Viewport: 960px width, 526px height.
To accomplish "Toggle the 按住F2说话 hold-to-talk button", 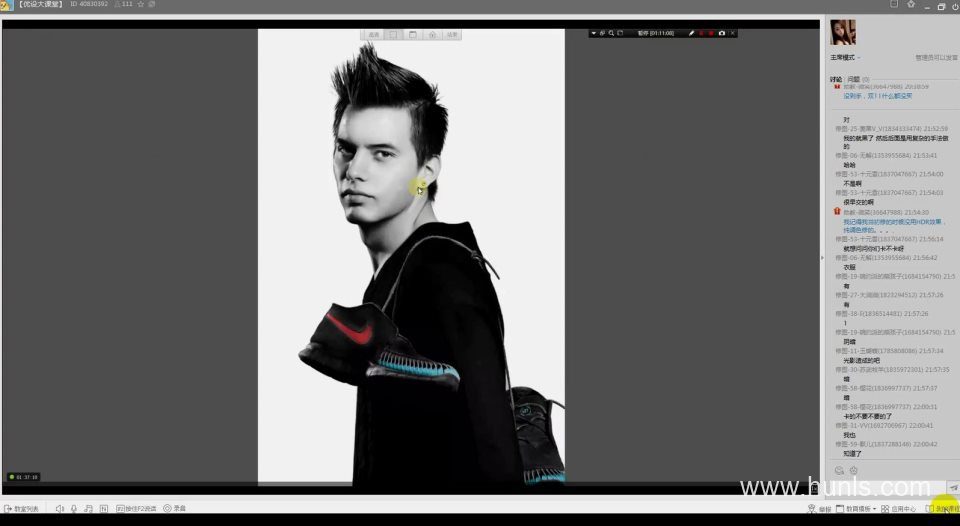I will (x=136, y=509).
